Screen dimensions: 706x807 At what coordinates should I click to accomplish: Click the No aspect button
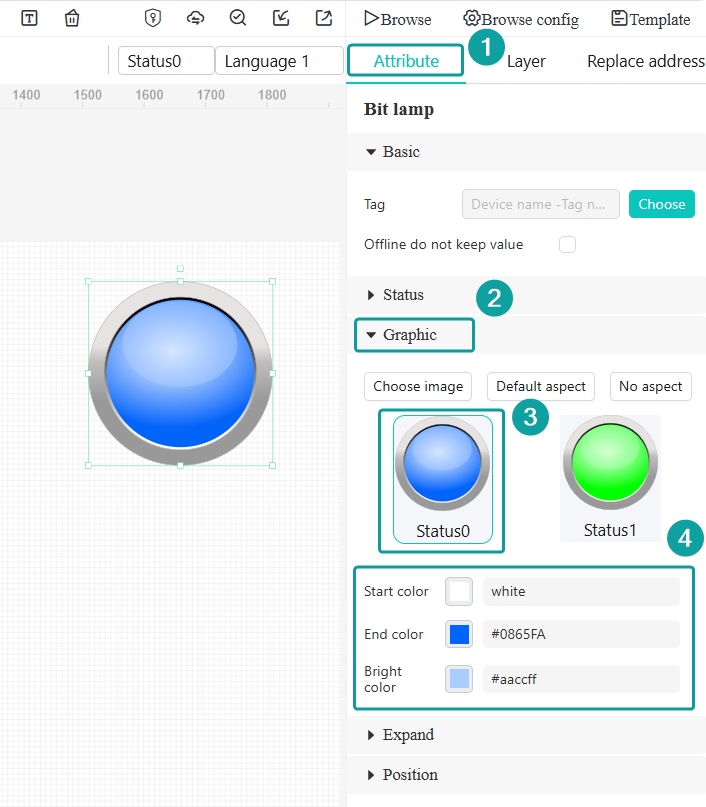click(650, 387)
